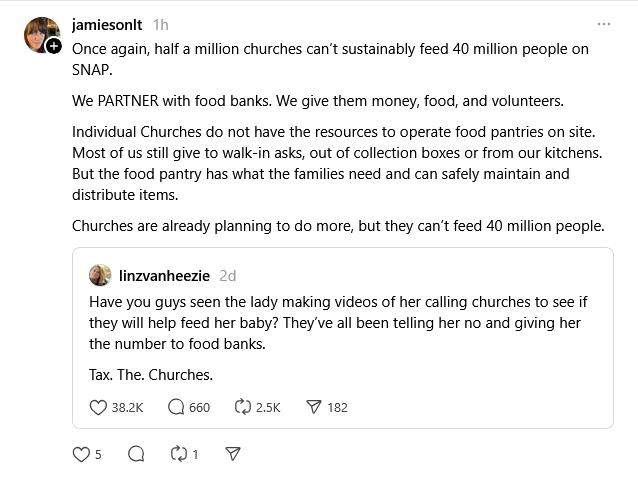Follow jamiesonlt using the plus badge
The image size is (638, 479).
click(x=54, y=46)
